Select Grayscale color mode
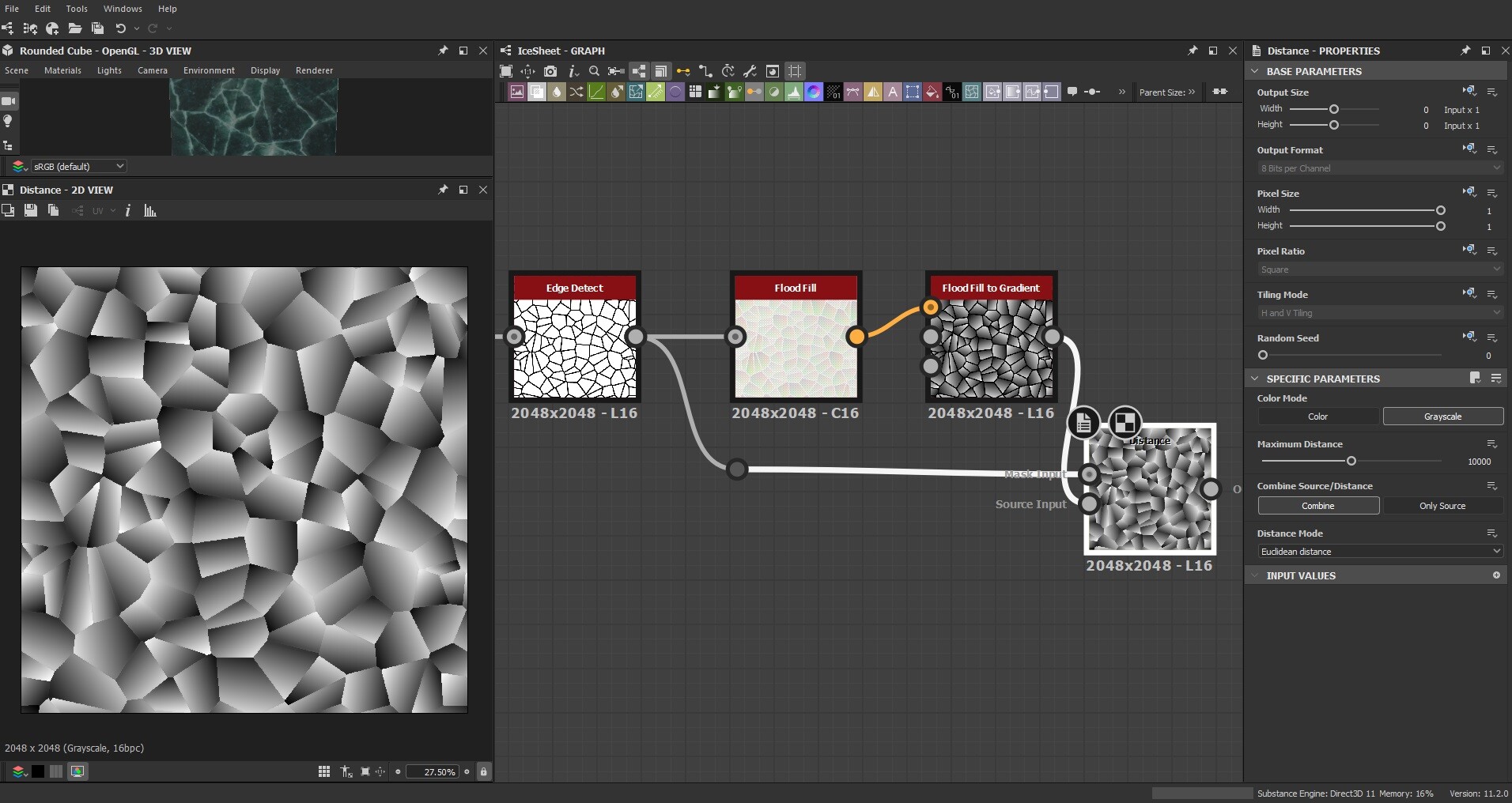1512x803 pixels. [x=1442, y=417]
